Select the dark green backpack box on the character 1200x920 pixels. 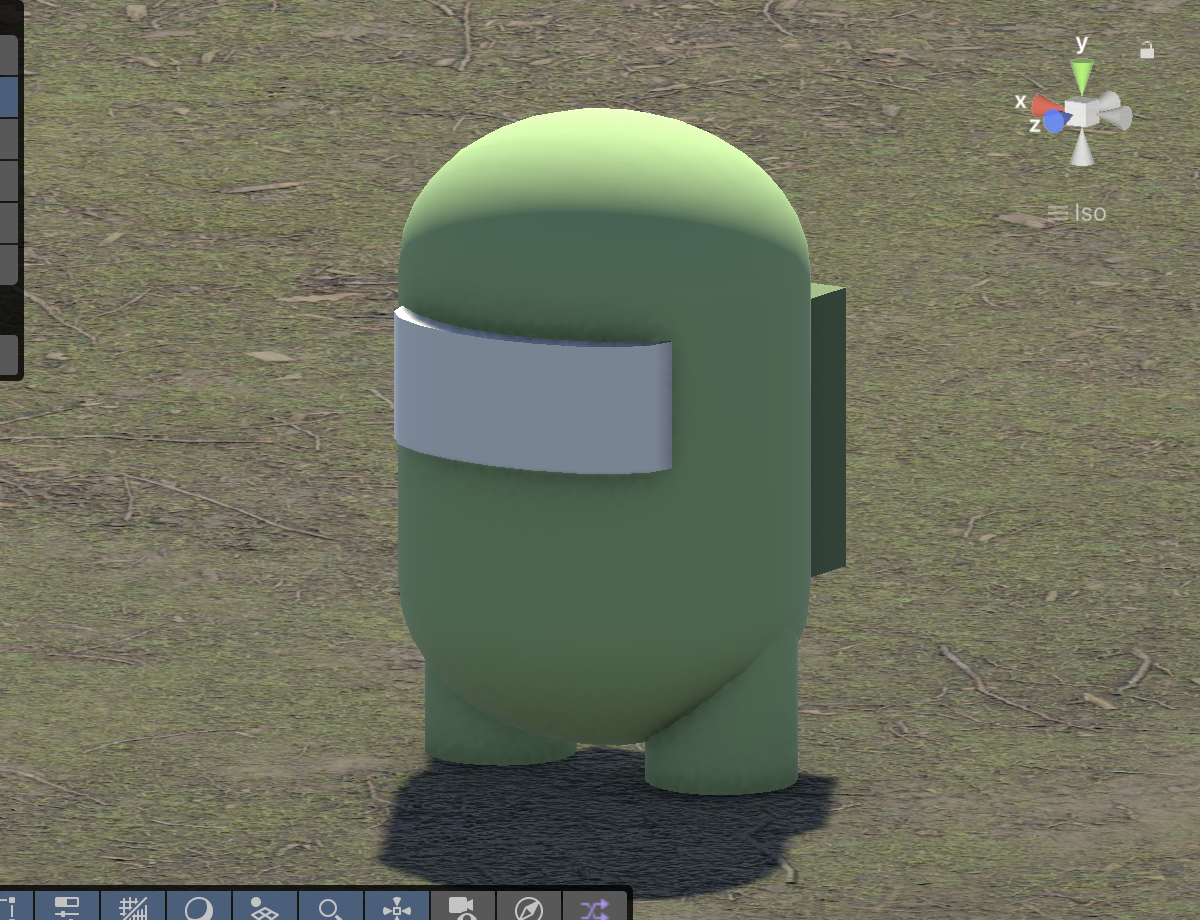829,430
